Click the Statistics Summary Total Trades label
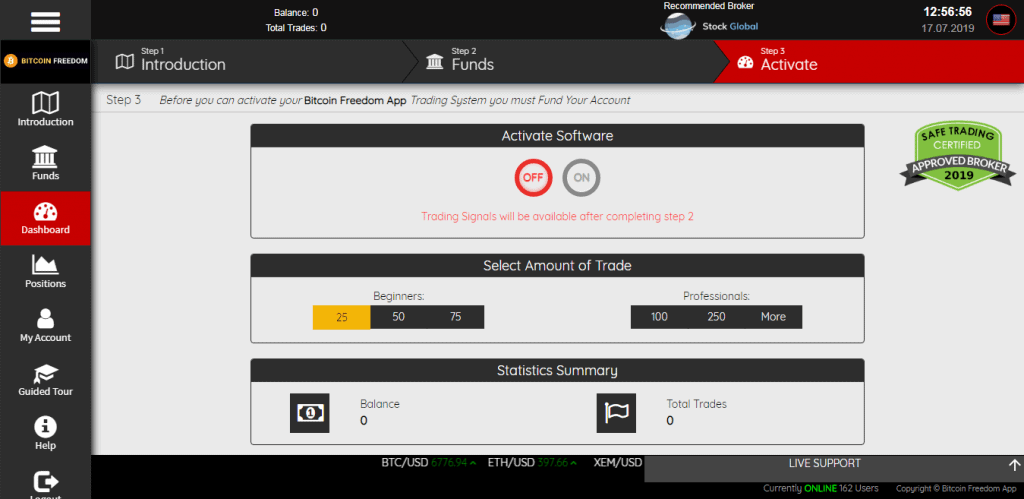The width and height of the screenshot is (1024, 499). [696, 404]
